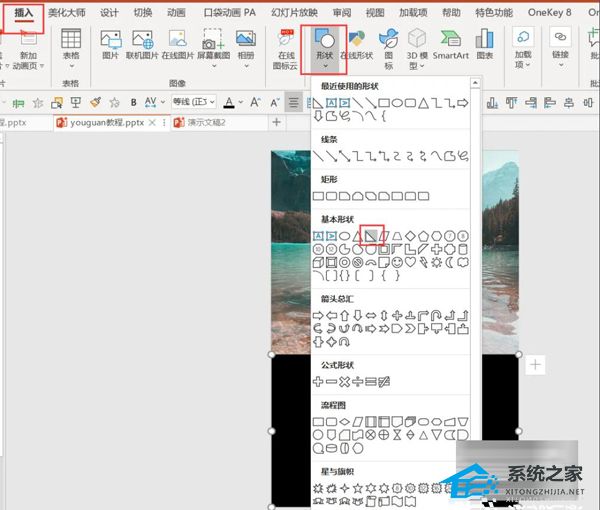
Task: Click the plus button beside slide
Action: point(535,365)
